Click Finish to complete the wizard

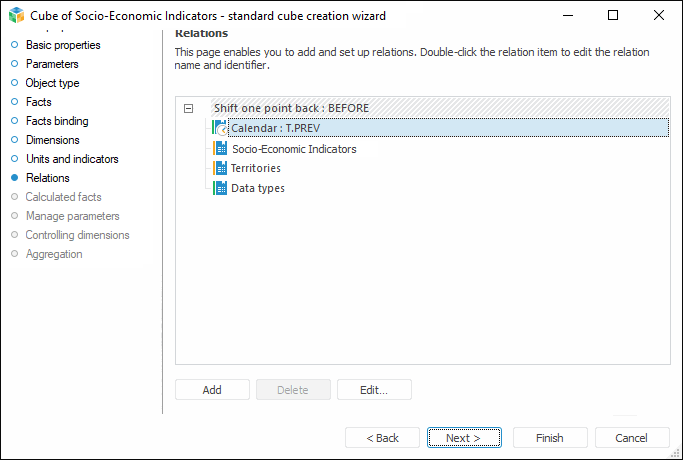tap(549, 438)
